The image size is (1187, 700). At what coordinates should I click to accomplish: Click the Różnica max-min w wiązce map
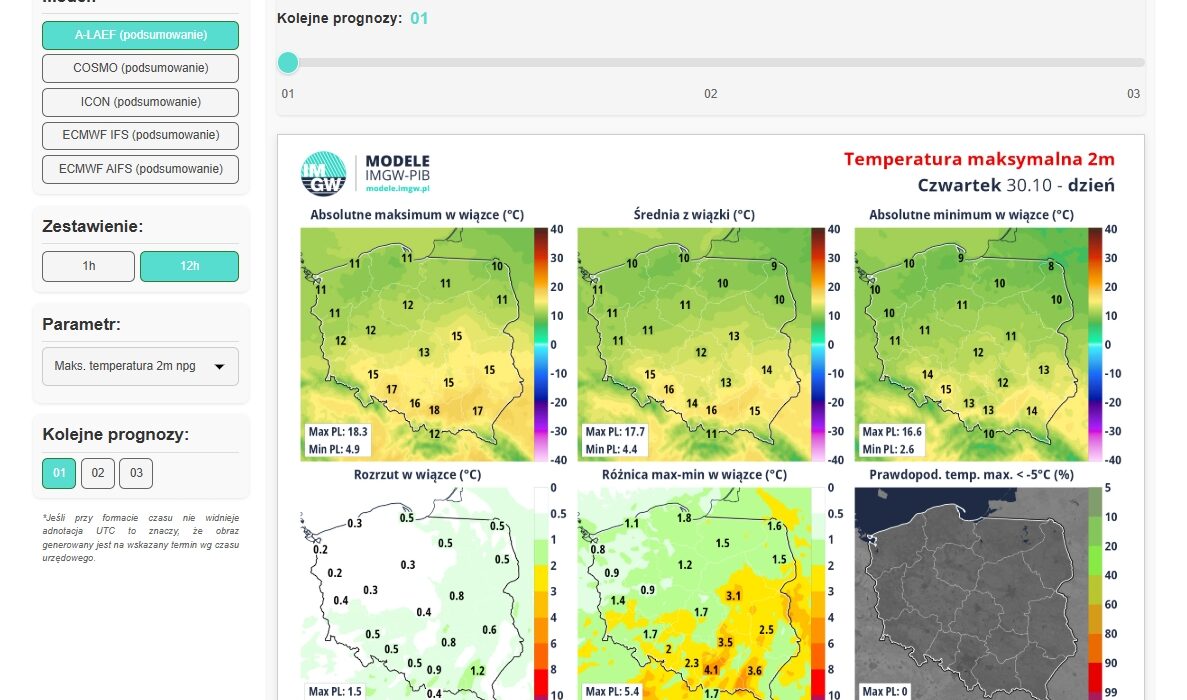click(x=692, y=595)
